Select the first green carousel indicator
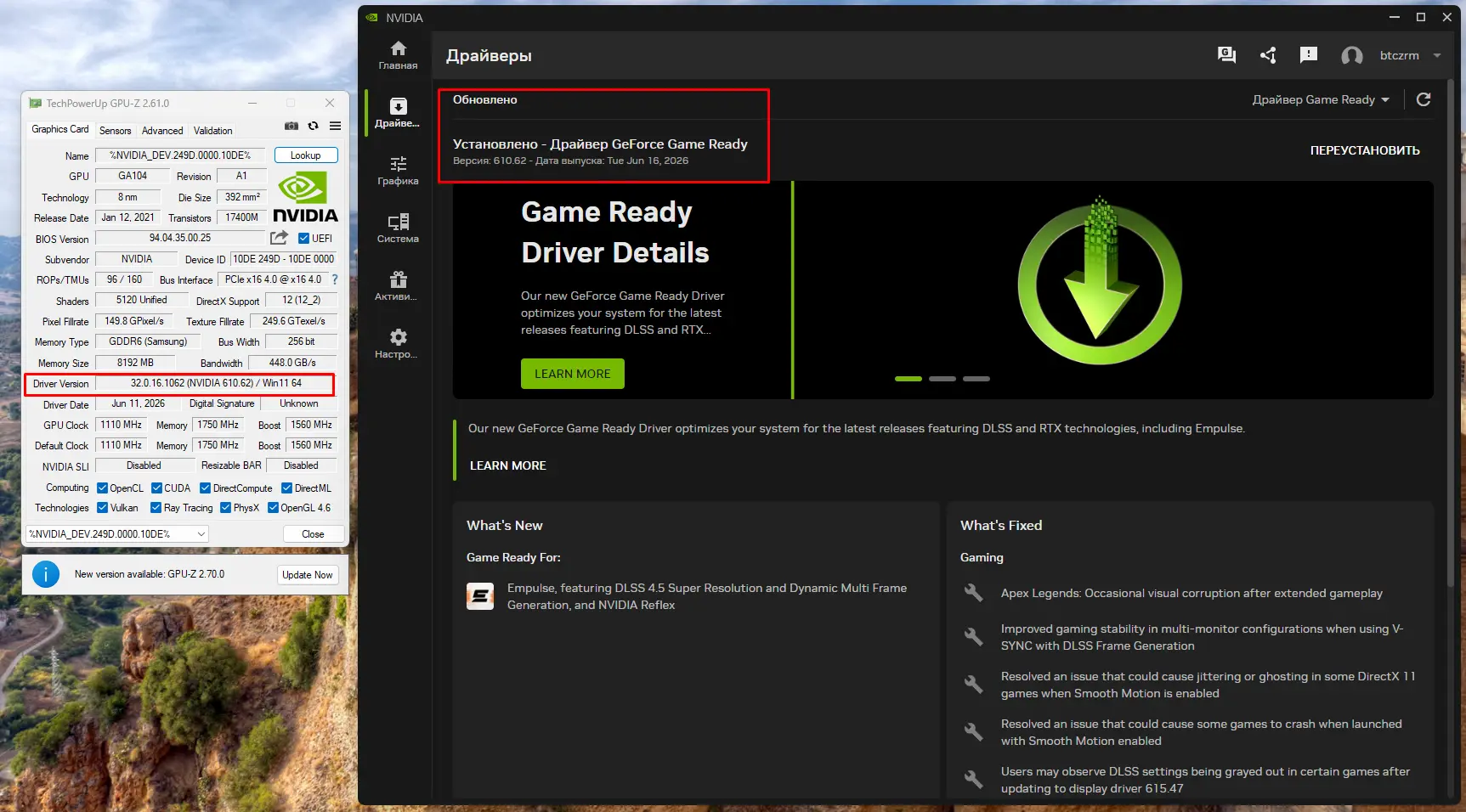 point(908,379)
